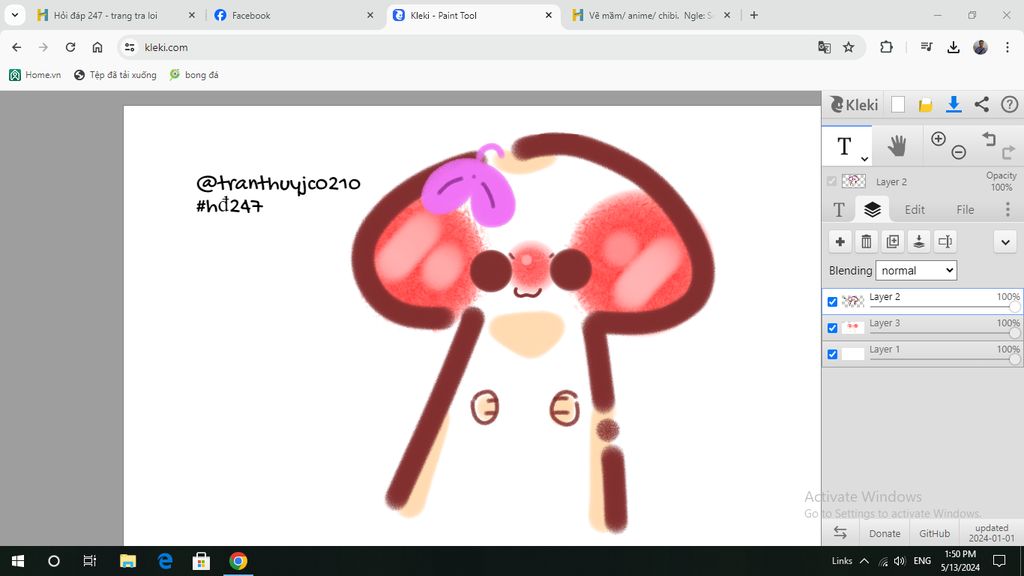This screenshot has height=576, width=1024.
Task: Open Chrome extensions menu
Action: [x=886, y=47]
